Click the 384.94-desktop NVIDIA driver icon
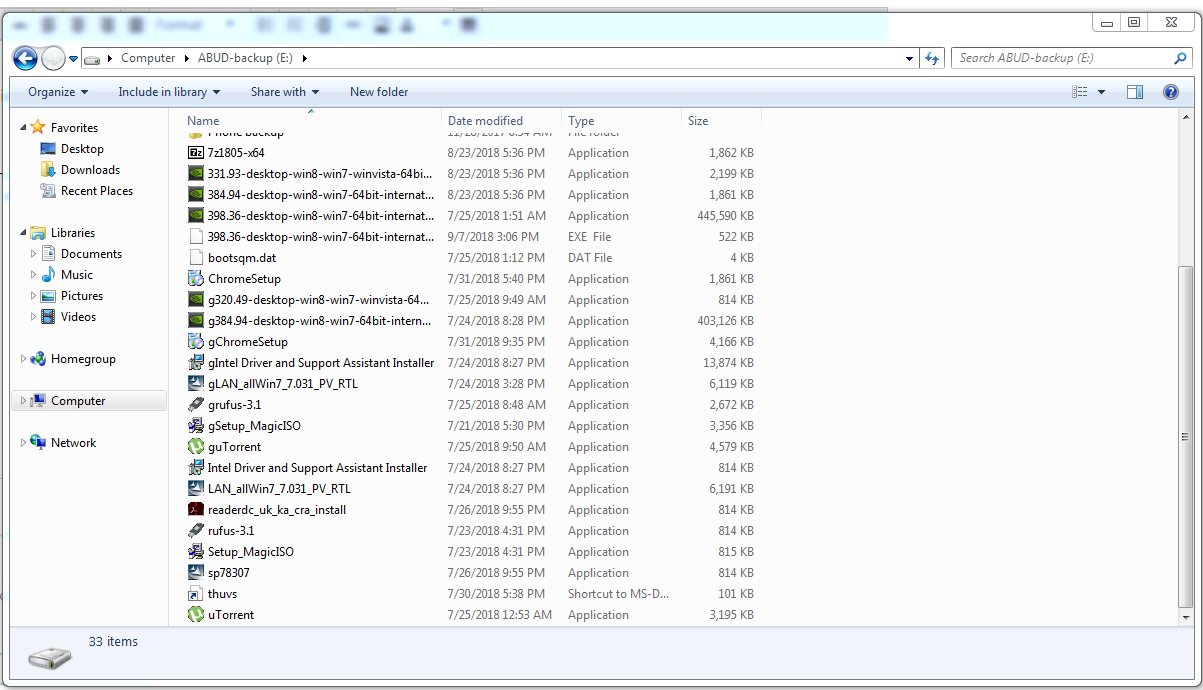Image resolution: width=1203 pixels, height=690 pixels. (196, 195)
